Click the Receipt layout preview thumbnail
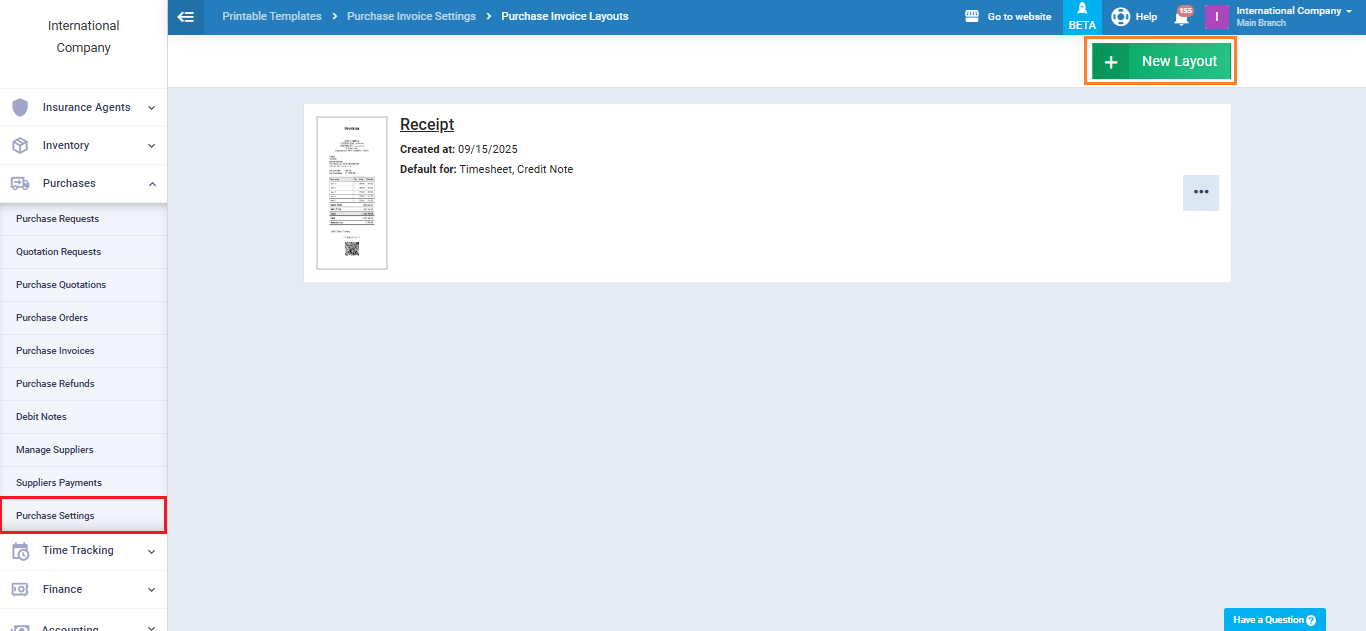The height and width of the screenshot is (631, 1366). [x=352, y=193]
